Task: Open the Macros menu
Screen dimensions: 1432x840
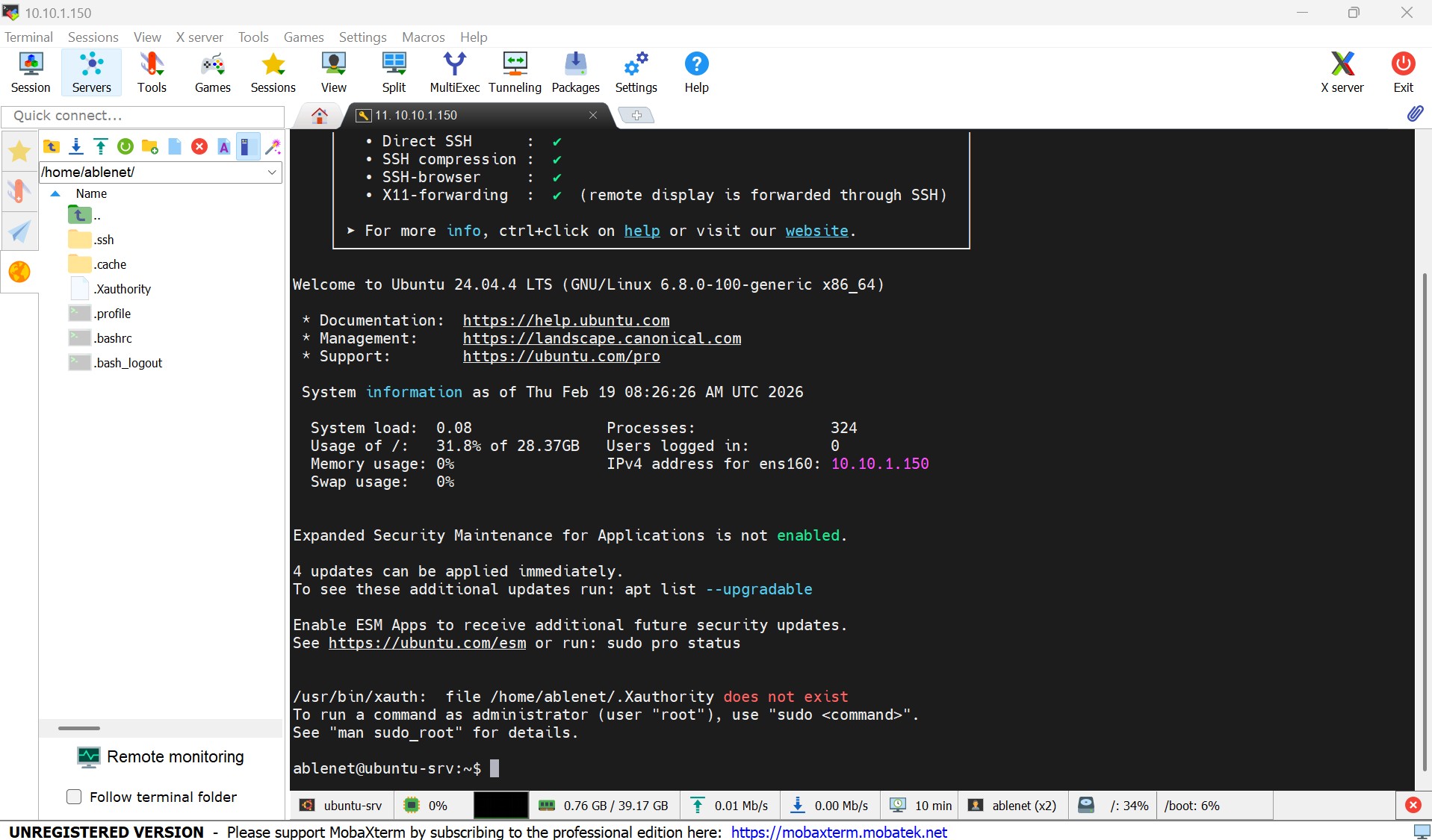Action: pos(423,37)
